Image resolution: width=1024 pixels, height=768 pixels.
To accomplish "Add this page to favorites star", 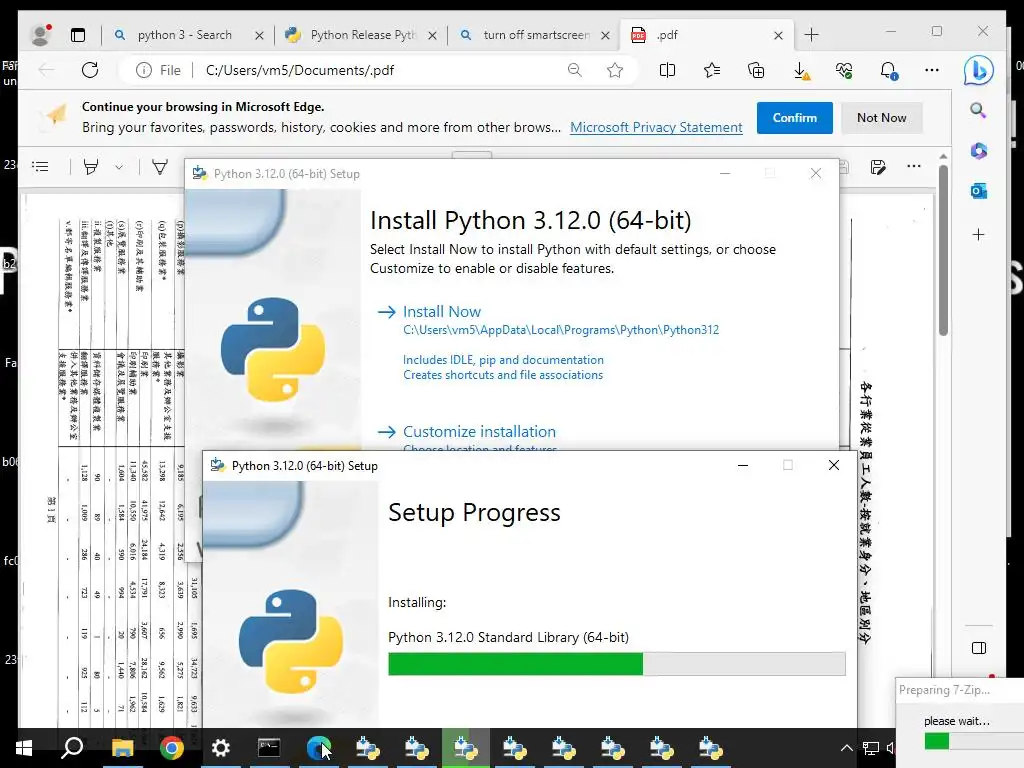I will click(615, 70).
